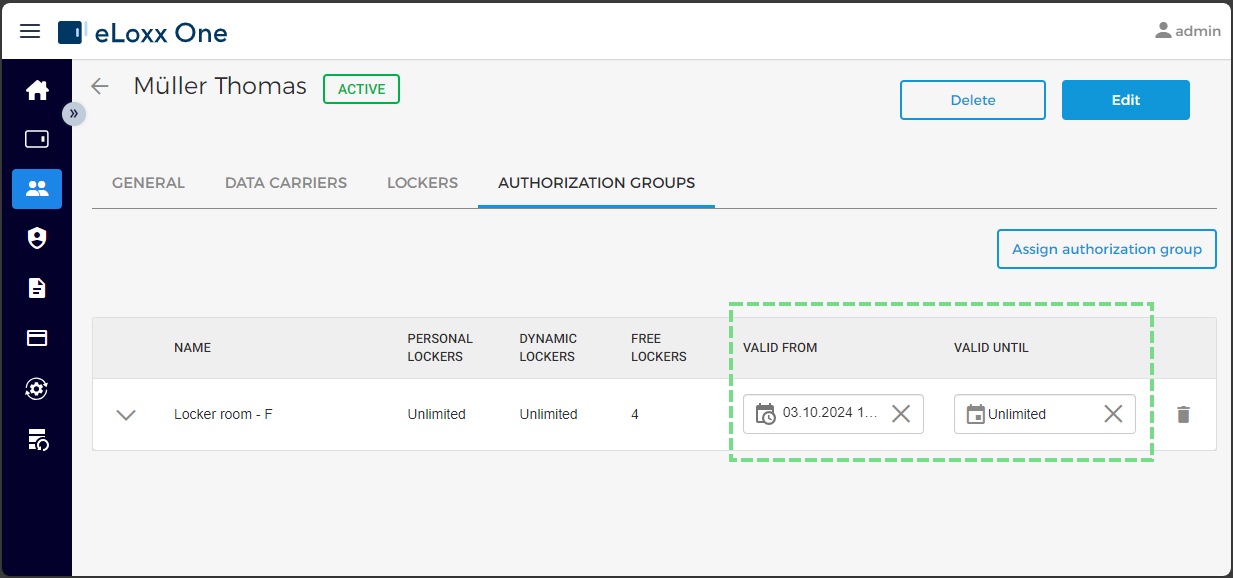Image resolution: width=1233 pixels, height=578 pixels.
Task: Click the free lockers value 4
Action: click(635, 414)
